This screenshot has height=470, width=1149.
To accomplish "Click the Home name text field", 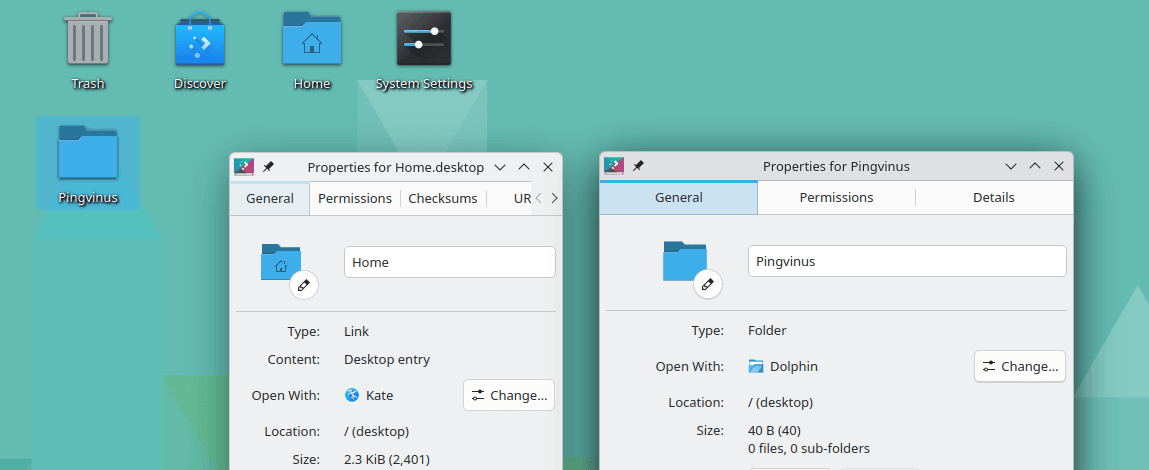I will [449, 262].
